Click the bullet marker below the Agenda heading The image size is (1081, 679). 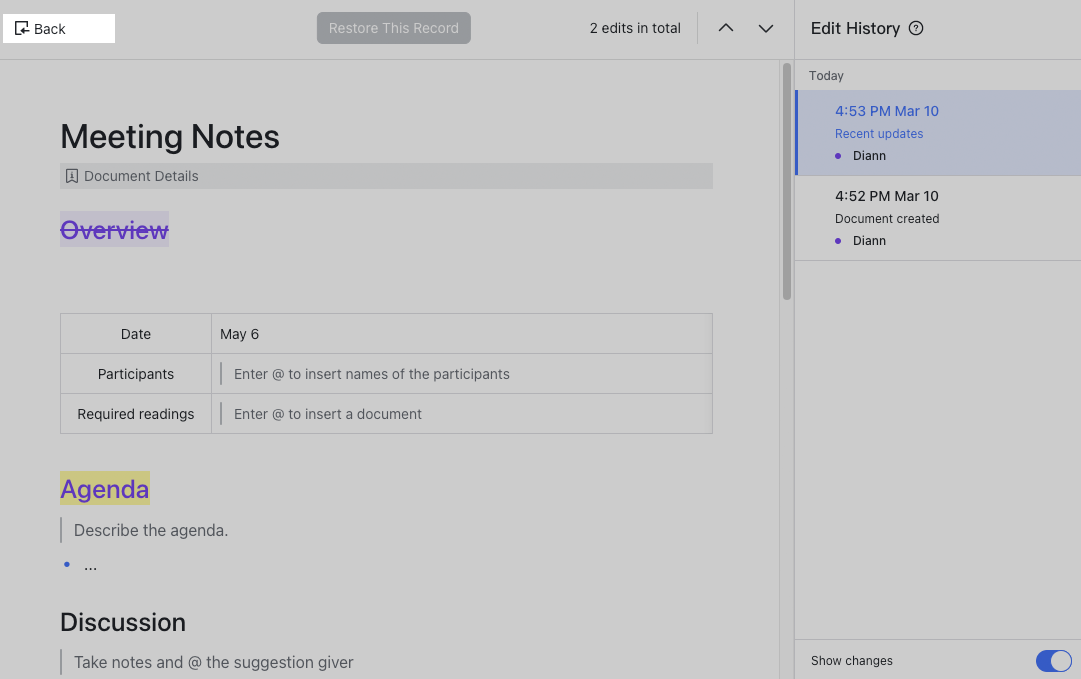click(66, 564)
